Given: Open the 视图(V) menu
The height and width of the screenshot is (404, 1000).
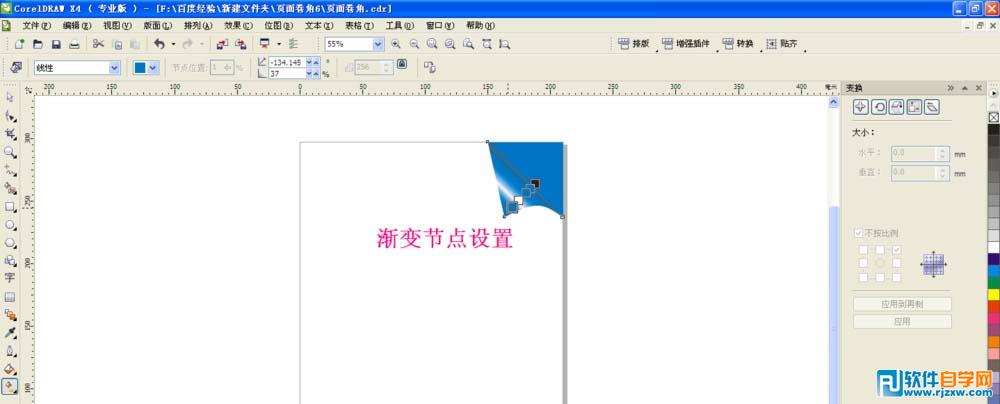Looking at the screenshot, I should (x=117, y=26).
